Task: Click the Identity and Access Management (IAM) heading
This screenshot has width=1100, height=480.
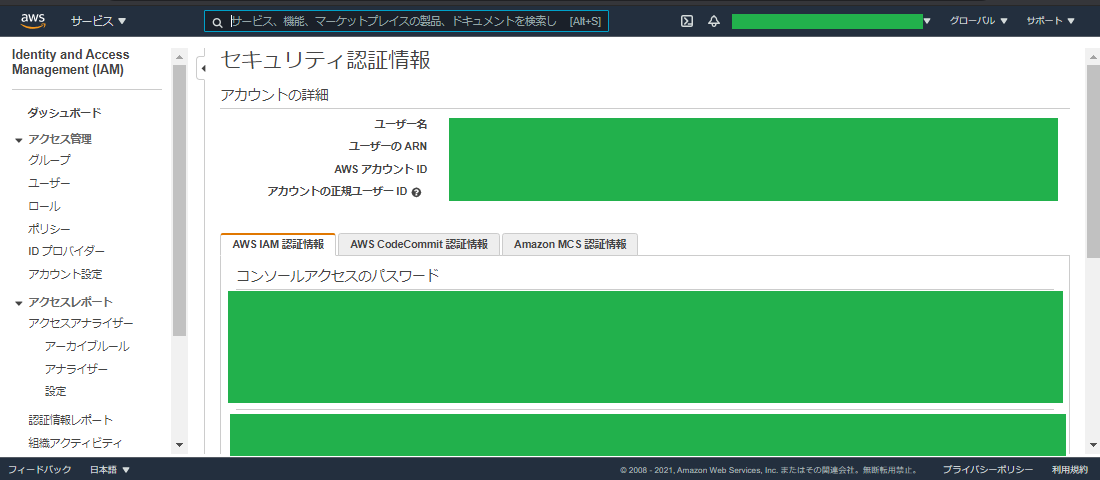Action: [71, 62]
